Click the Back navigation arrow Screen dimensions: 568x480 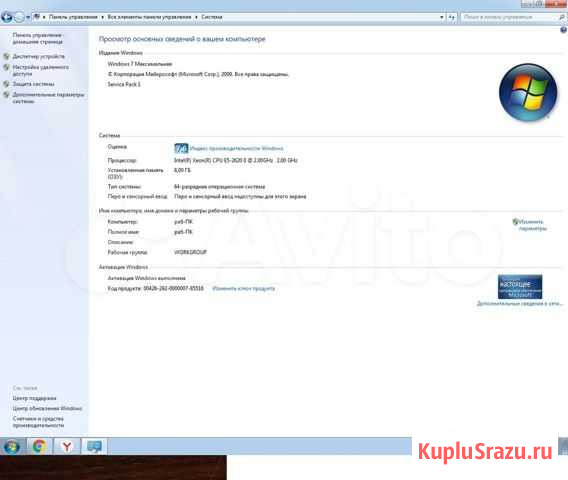click(x=7, y=17)
